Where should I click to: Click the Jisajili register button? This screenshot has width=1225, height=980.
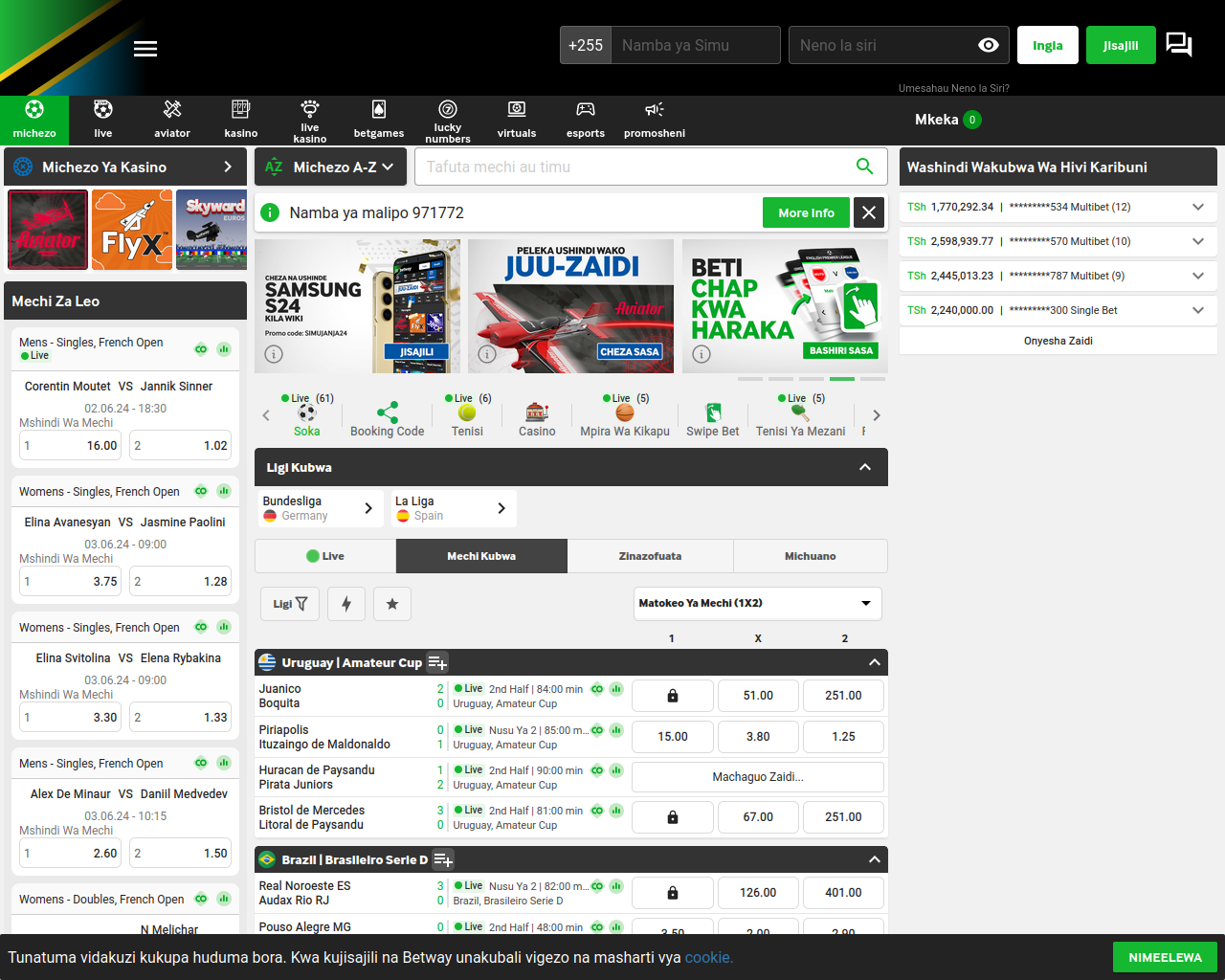[1121, 45]
